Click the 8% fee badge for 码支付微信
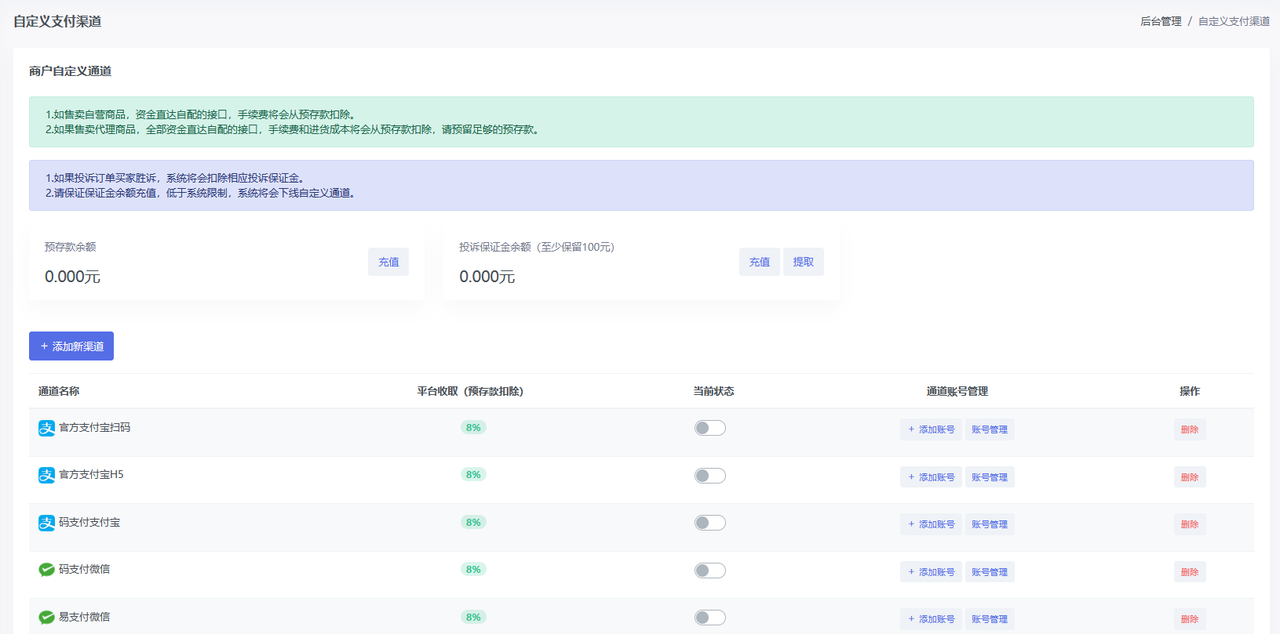This screenshot has height=634, width=1280. (x=473, y=569)
